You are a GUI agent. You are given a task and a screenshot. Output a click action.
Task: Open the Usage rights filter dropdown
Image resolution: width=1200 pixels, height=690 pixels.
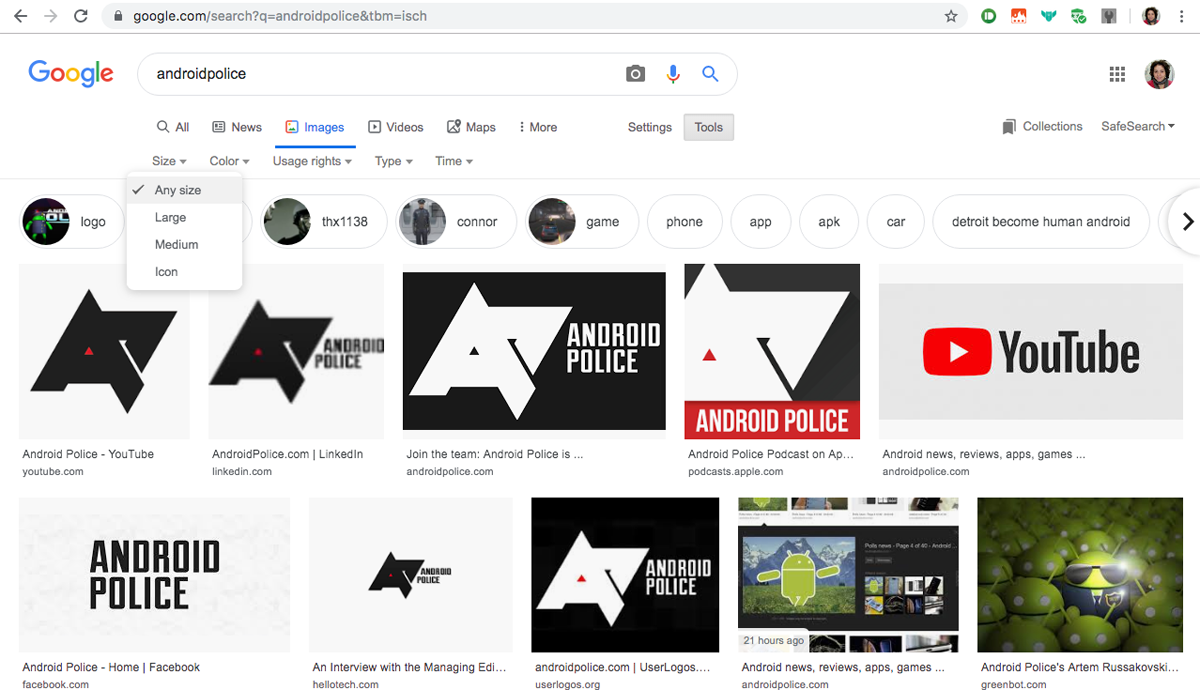tap(313, 161)
